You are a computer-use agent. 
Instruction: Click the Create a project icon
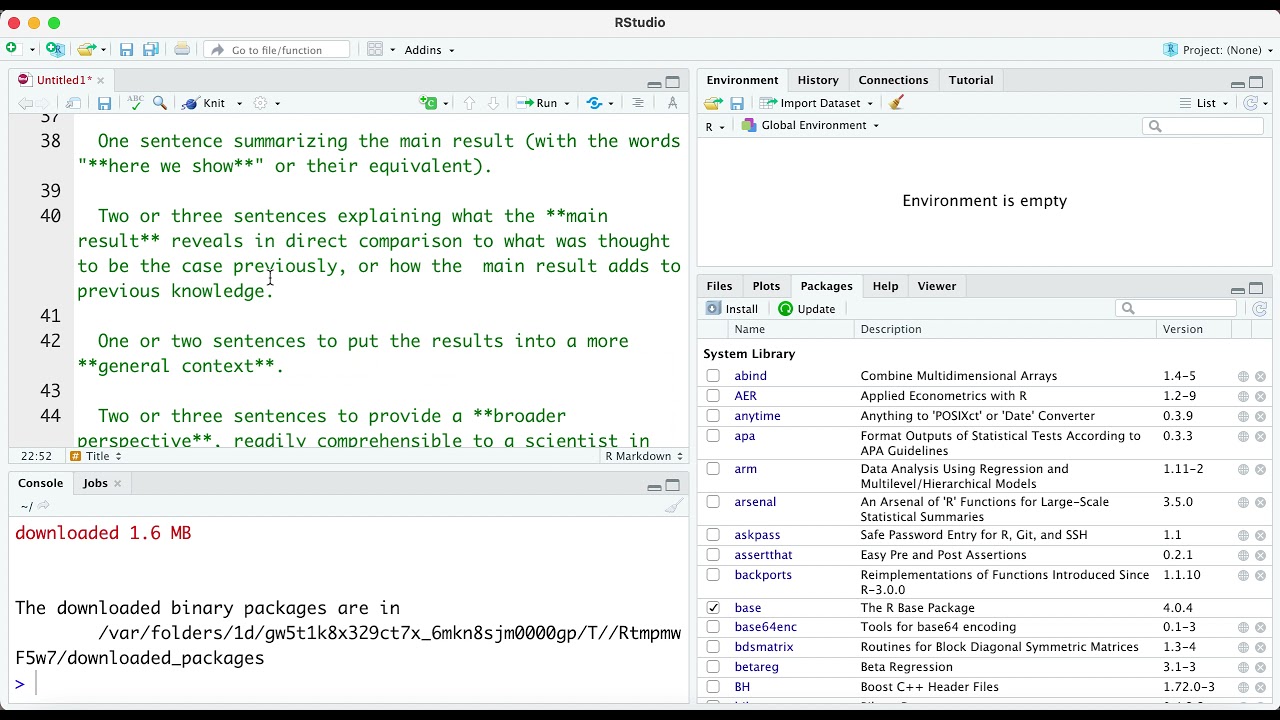[55, 49]
